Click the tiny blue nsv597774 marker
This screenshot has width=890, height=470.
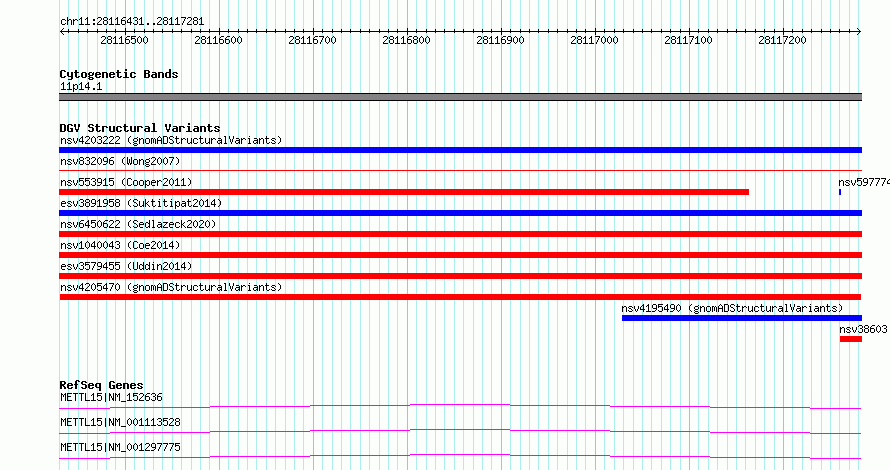tap(840, 192)
